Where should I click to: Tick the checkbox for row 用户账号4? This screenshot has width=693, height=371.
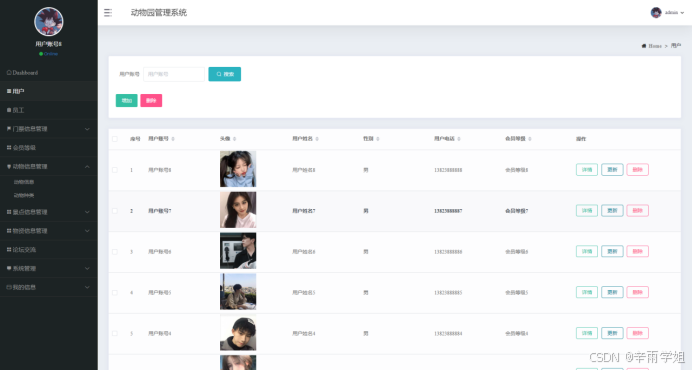pos(115,333)
